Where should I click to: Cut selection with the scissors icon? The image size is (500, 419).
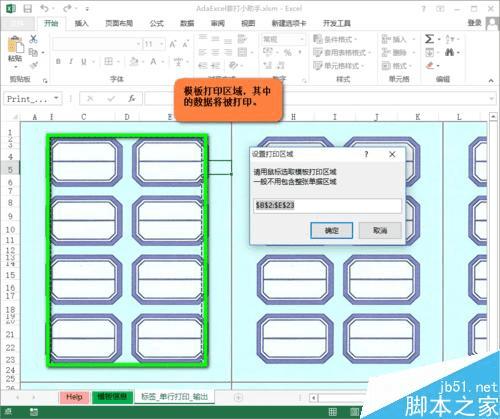(x=33, y=39)
